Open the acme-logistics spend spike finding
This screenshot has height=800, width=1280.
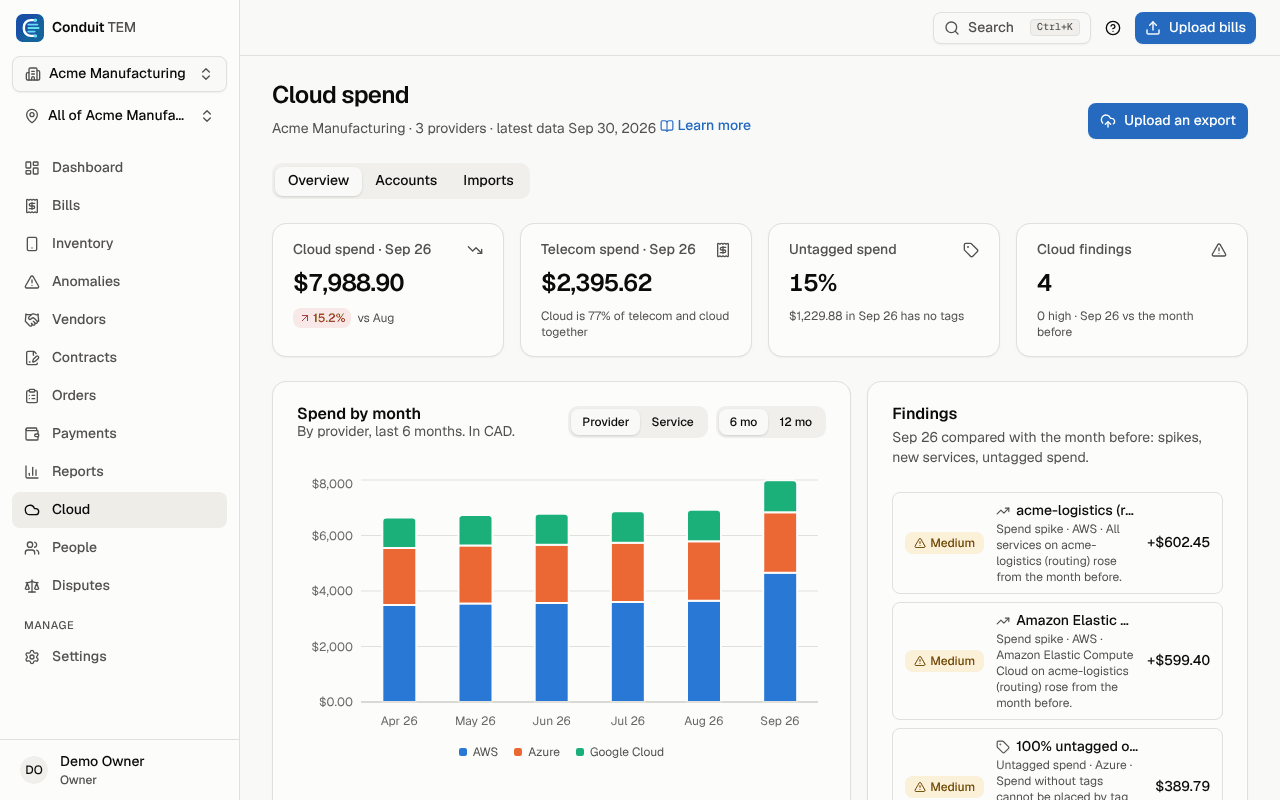coord(1057,543)
